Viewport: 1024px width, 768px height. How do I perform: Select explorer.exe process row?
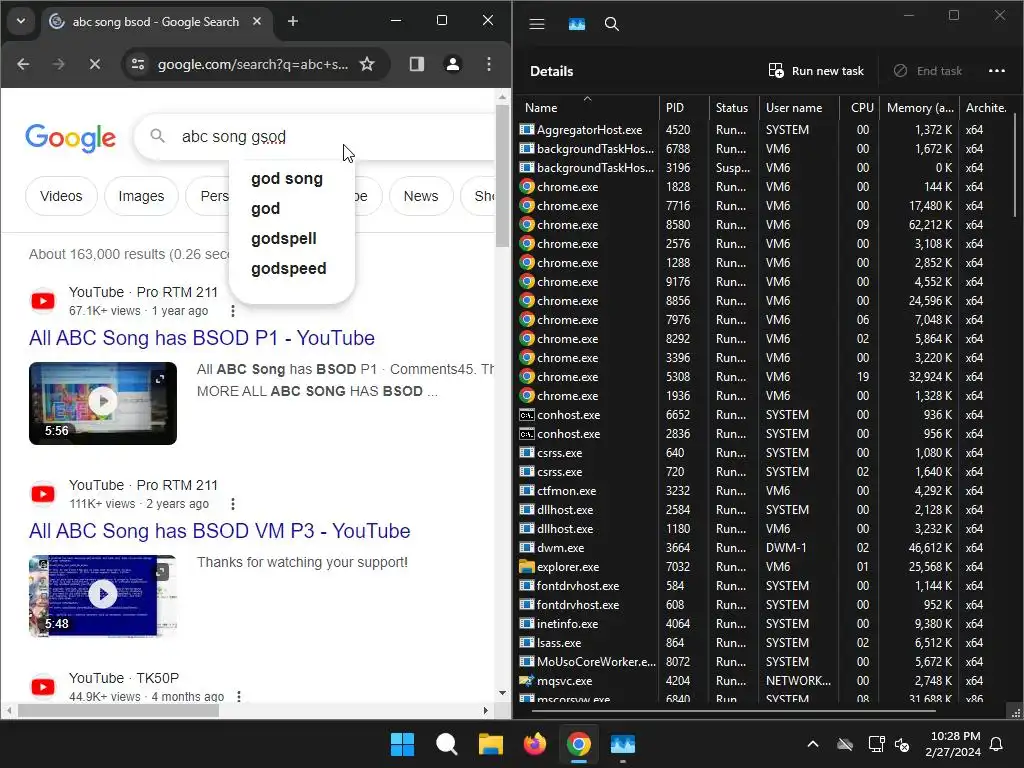point(764,567)
